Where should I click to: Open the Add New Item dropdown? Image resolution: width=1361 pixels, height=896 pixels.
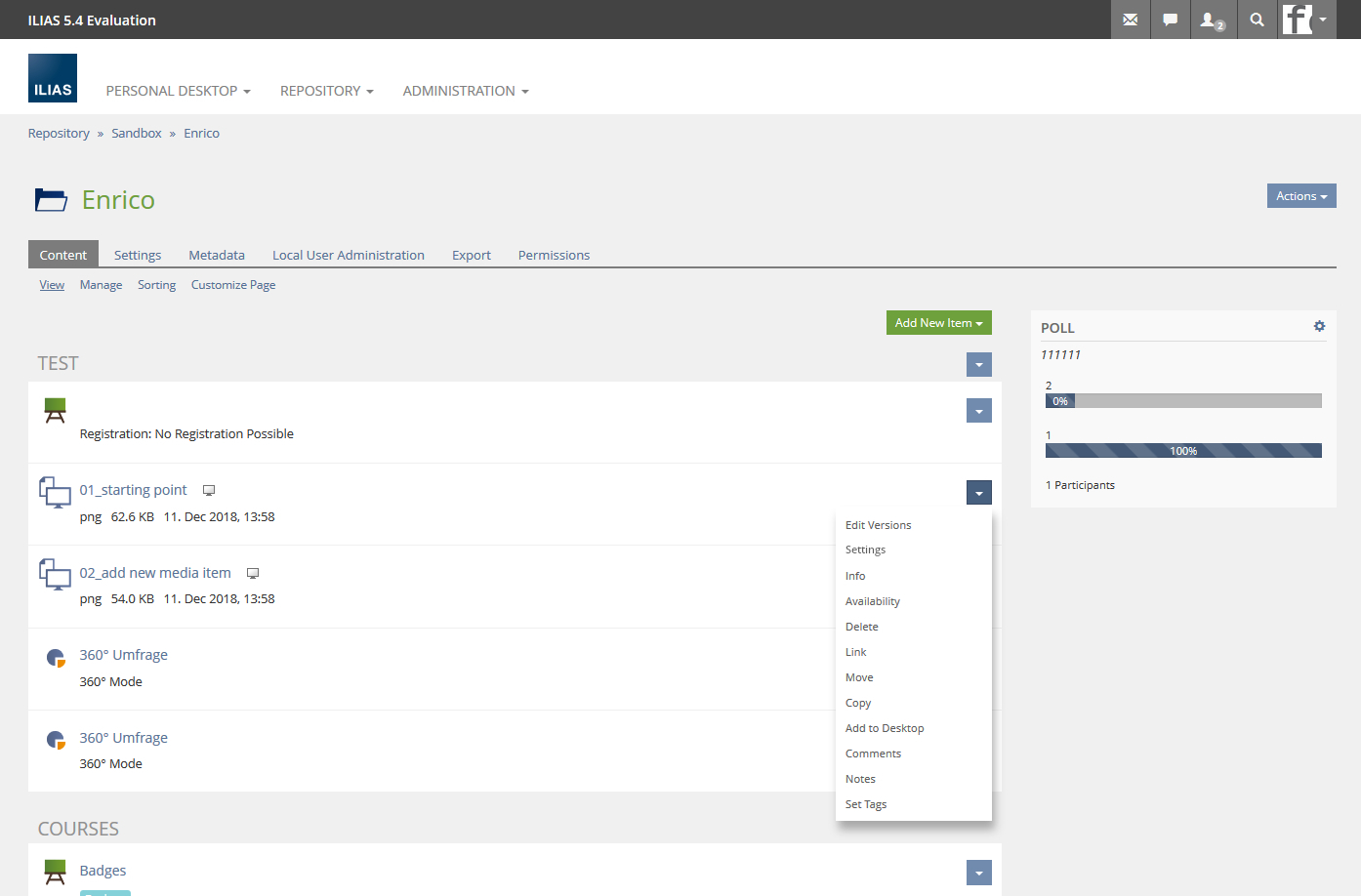tap(938, 323)
